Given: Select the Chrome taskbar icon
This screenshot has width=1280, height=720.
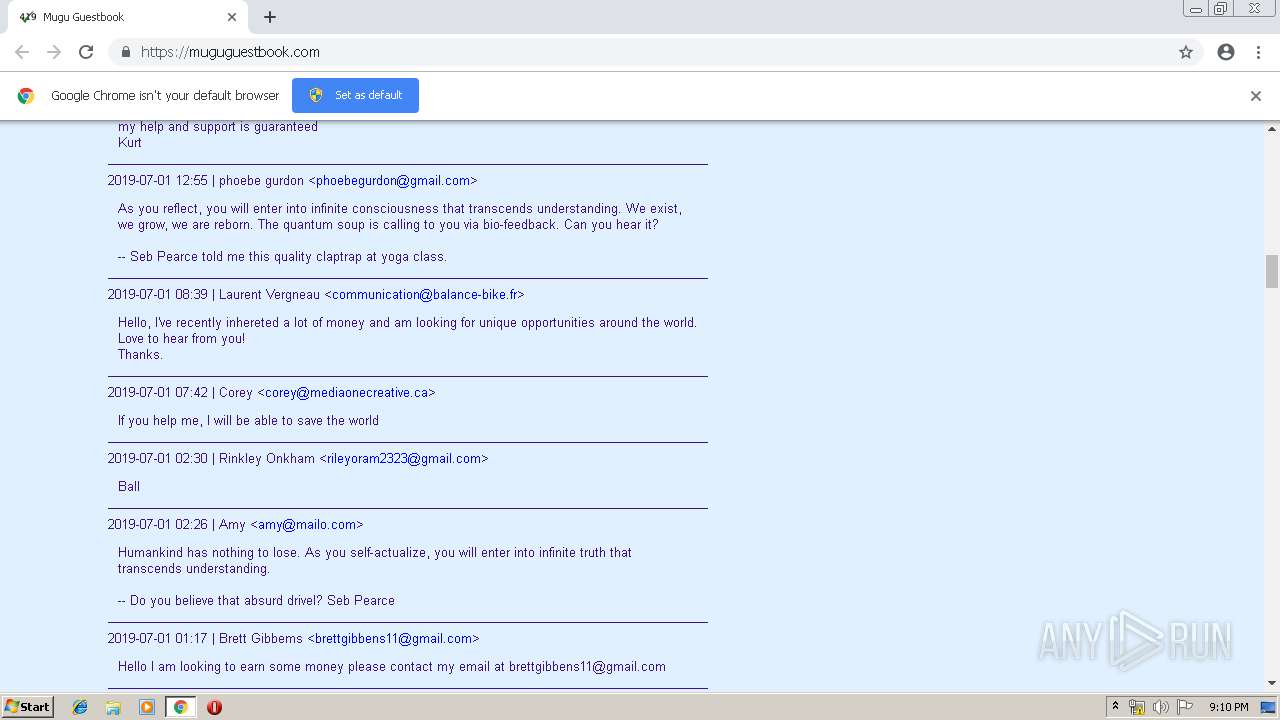Looking at the screenshot, I should [x=180, y=707].
